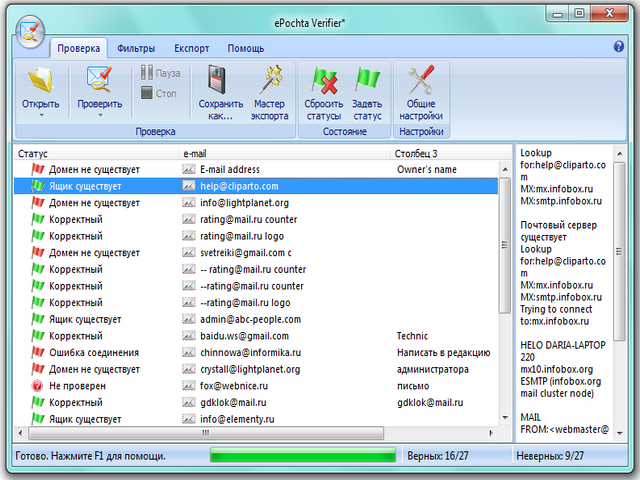Click the log panel scrollbar thumb

coord(619,251)
